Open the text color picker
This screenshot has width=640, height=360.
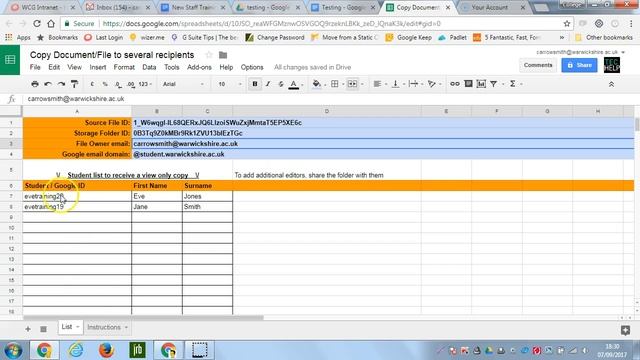[x=294, y=84]
